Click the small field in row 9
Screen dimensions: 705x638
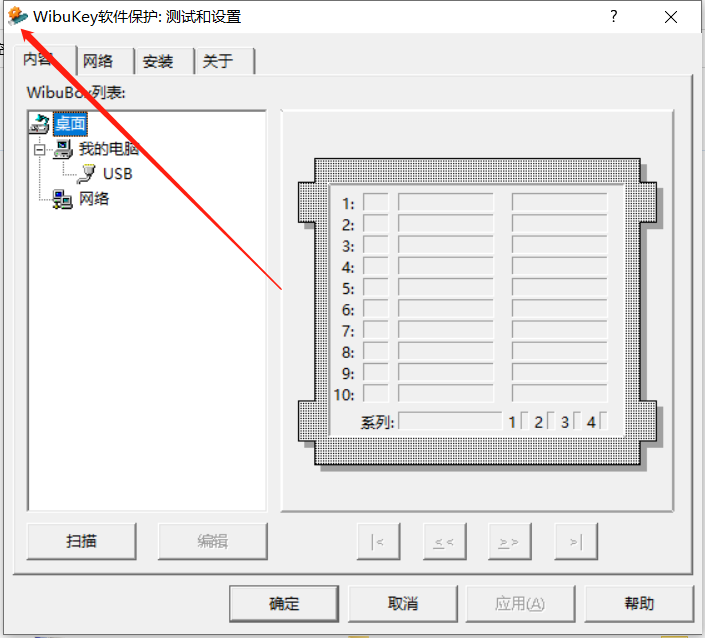point(375,372)
